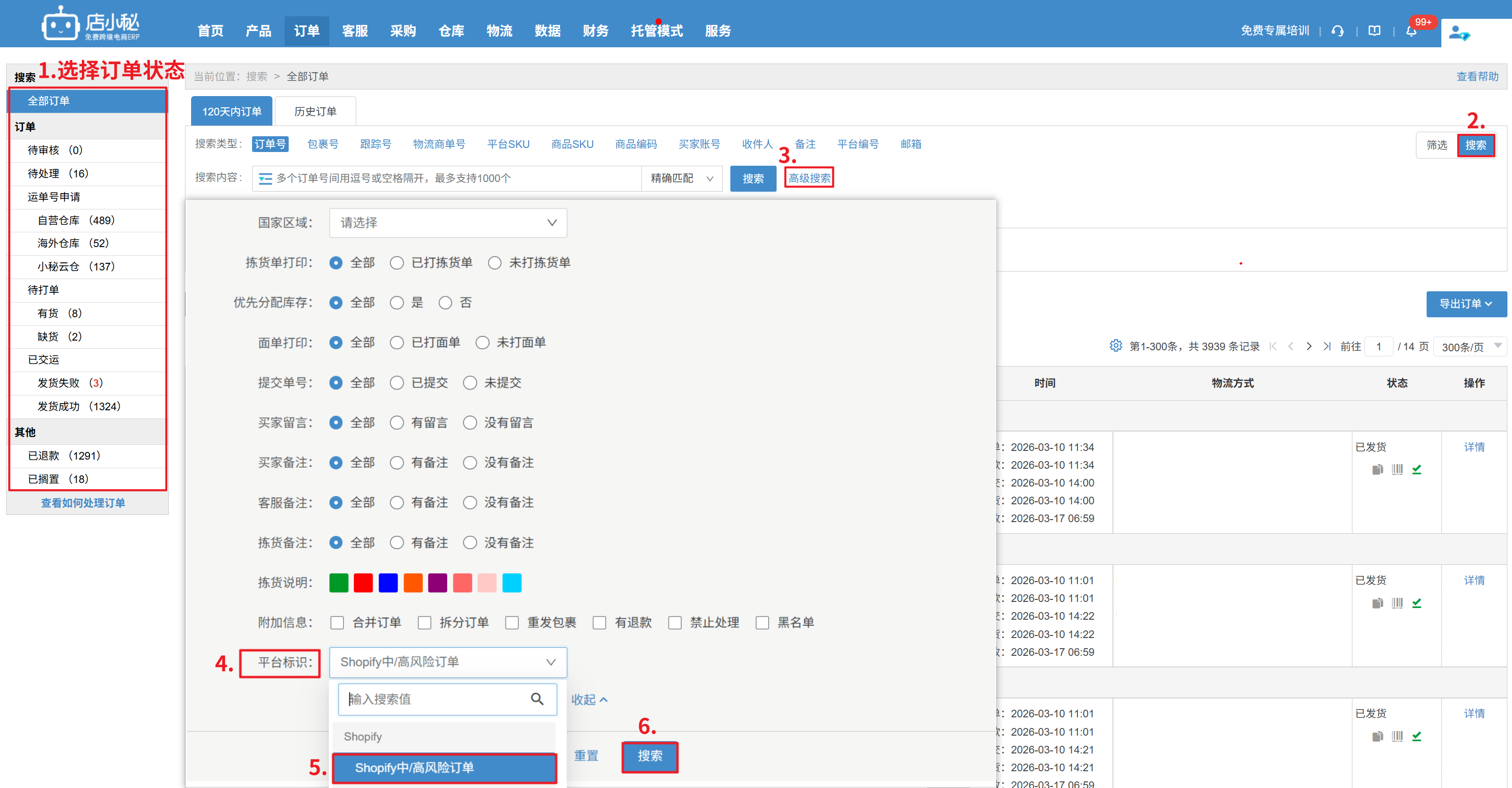The height and width of the screenshot is (788, 1512).
Task: Select 已打拣货单 radio option
Action: (397, 262)
